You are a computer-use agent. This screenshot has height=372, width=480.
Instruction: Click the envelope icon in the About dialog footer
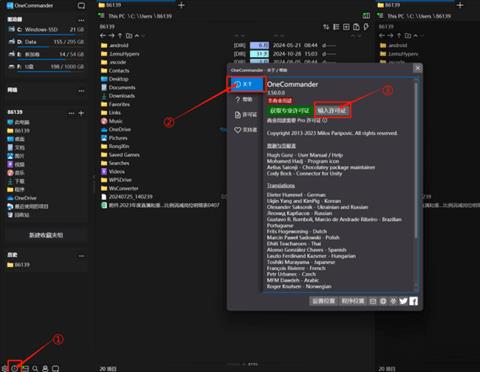373,301
